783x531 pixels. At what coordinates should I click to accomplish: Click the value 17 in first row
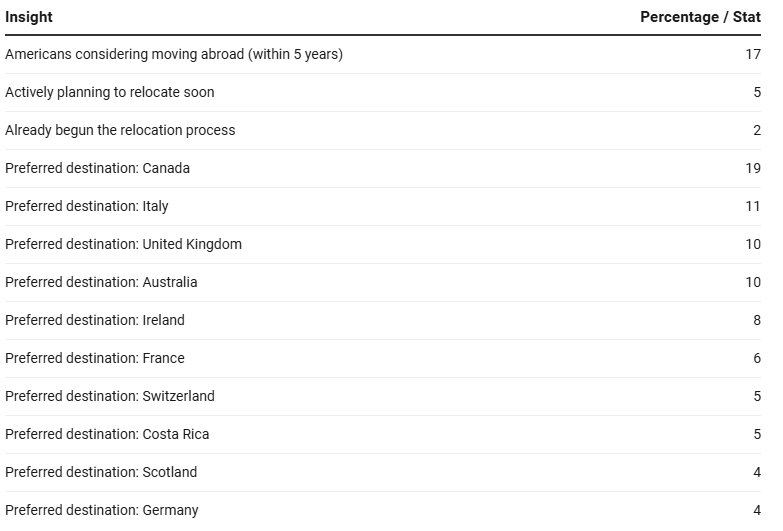click(x=753, y=54)
